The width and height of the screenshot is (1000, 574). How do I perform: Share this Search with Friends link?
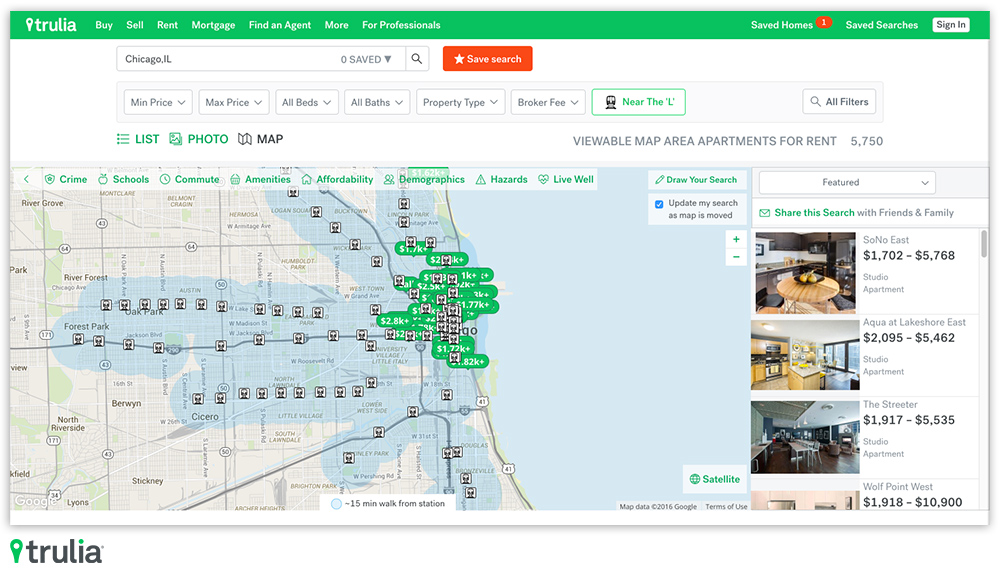857,213
